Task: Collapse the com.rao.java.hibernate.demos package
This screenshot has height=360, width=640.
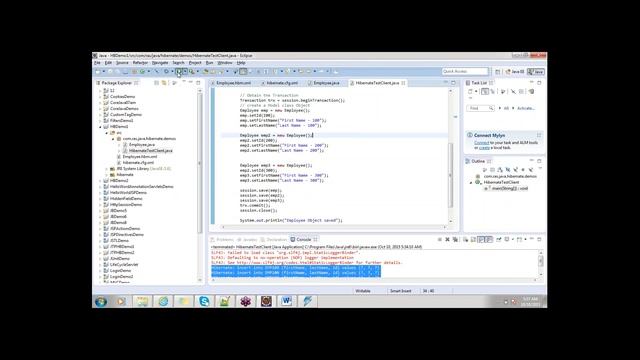Action: pos(113,139)
